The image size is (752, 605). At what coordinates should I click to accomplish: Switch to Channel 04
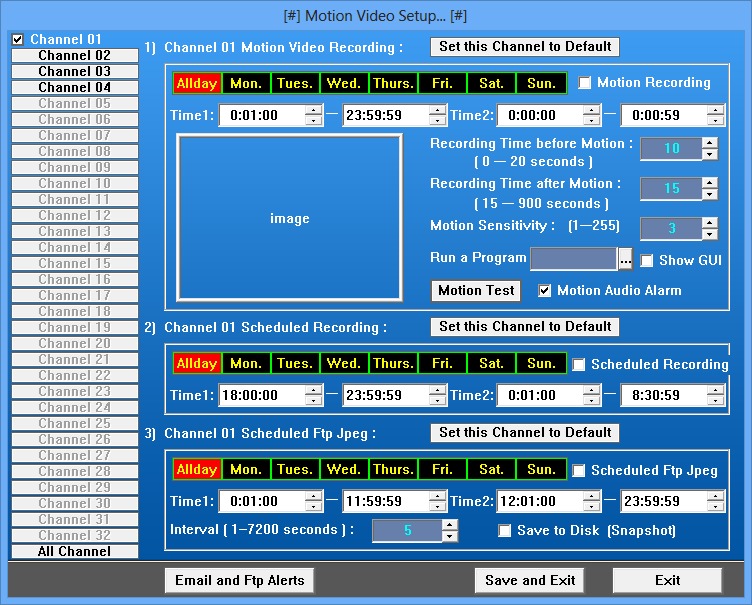(x=75, y=87)
